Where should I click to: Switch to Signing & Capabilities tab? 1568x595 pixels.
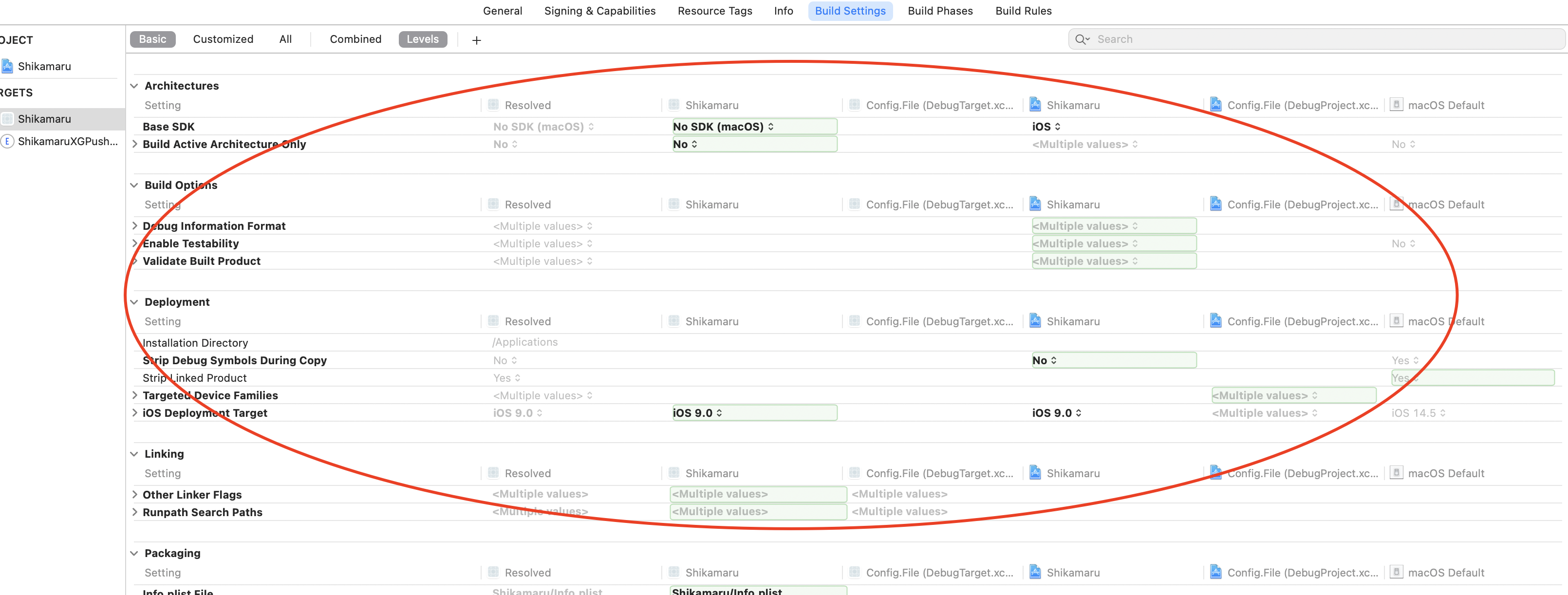click(599, 11)
